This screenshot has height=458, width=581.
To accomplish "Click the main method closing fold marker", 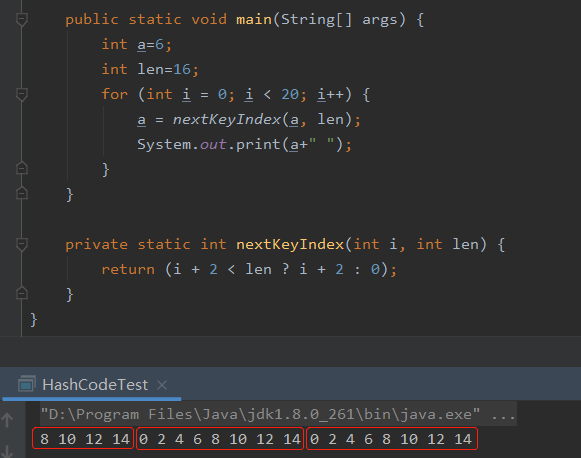I will tap(22, 193).
